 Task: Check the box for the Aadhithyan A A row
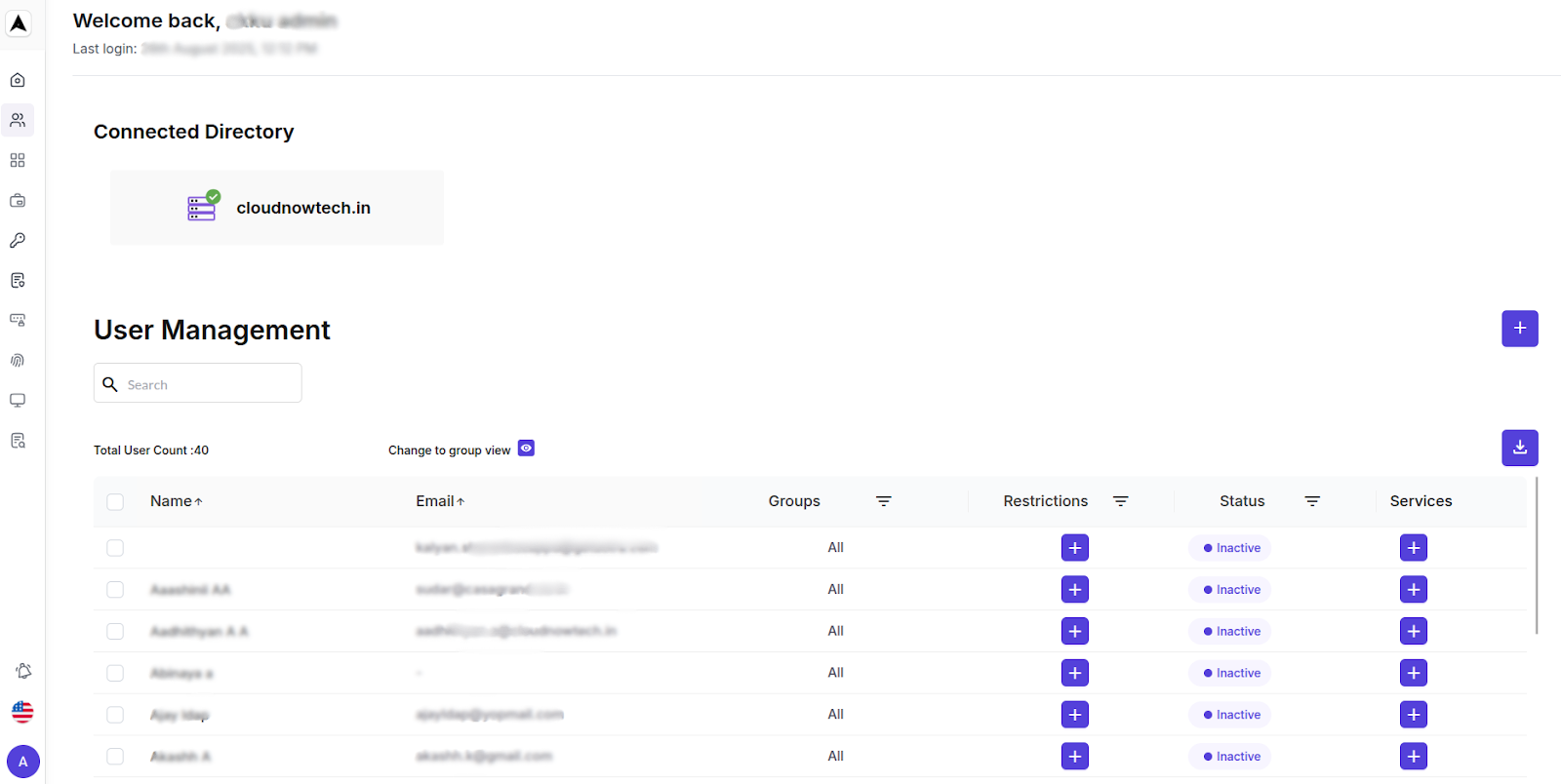[115, 632]
